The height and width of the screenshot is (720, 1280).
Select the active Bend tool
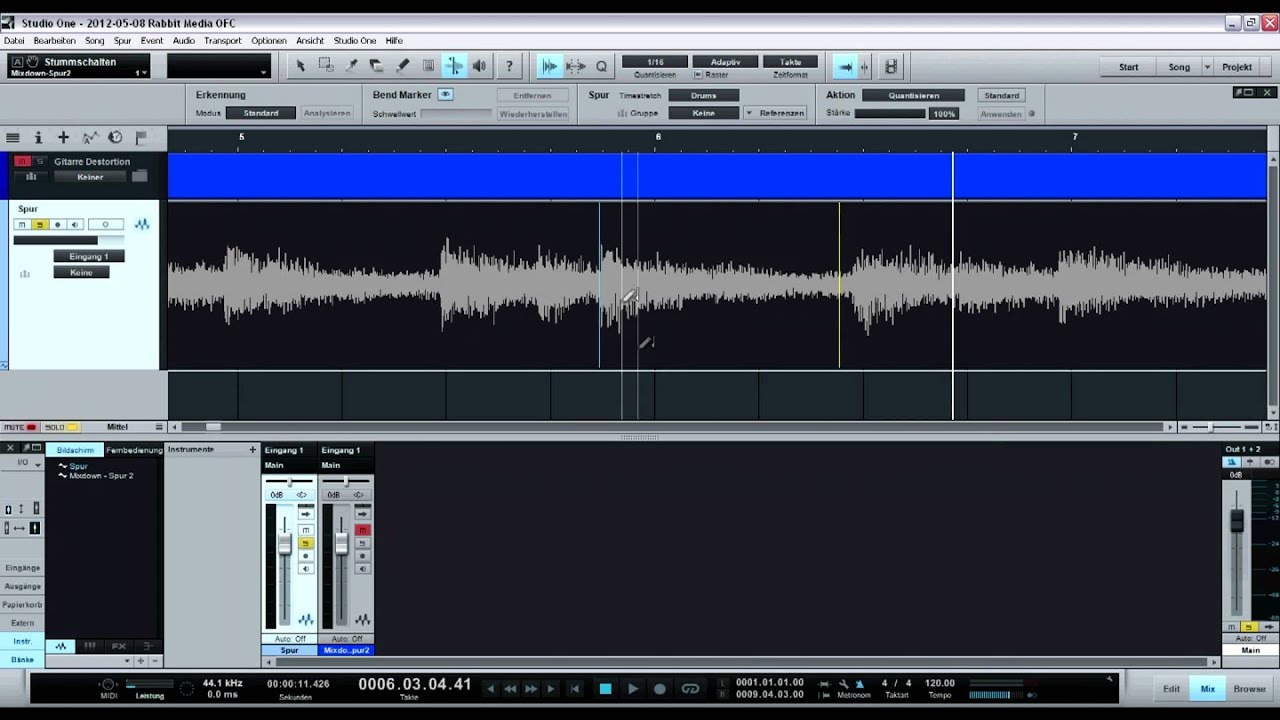click(454, 66)
